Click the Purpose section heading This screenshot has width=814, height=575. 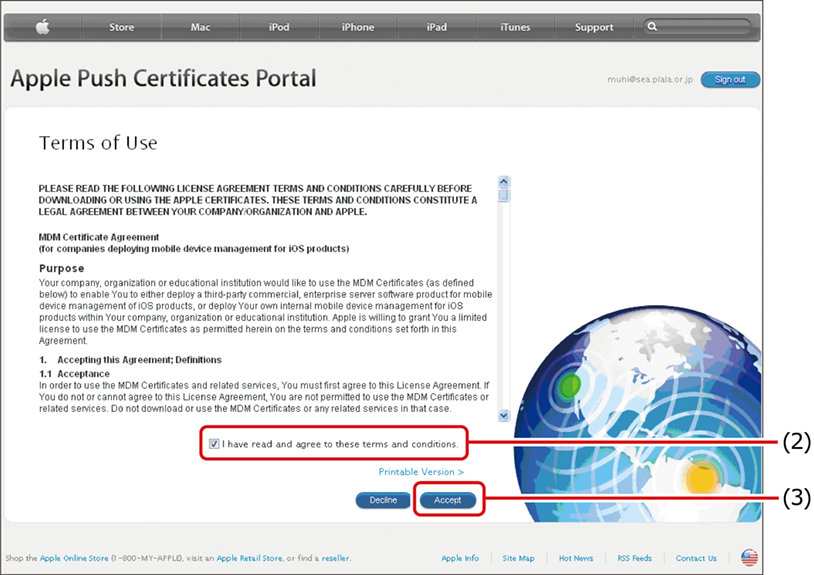click(61, 268)
